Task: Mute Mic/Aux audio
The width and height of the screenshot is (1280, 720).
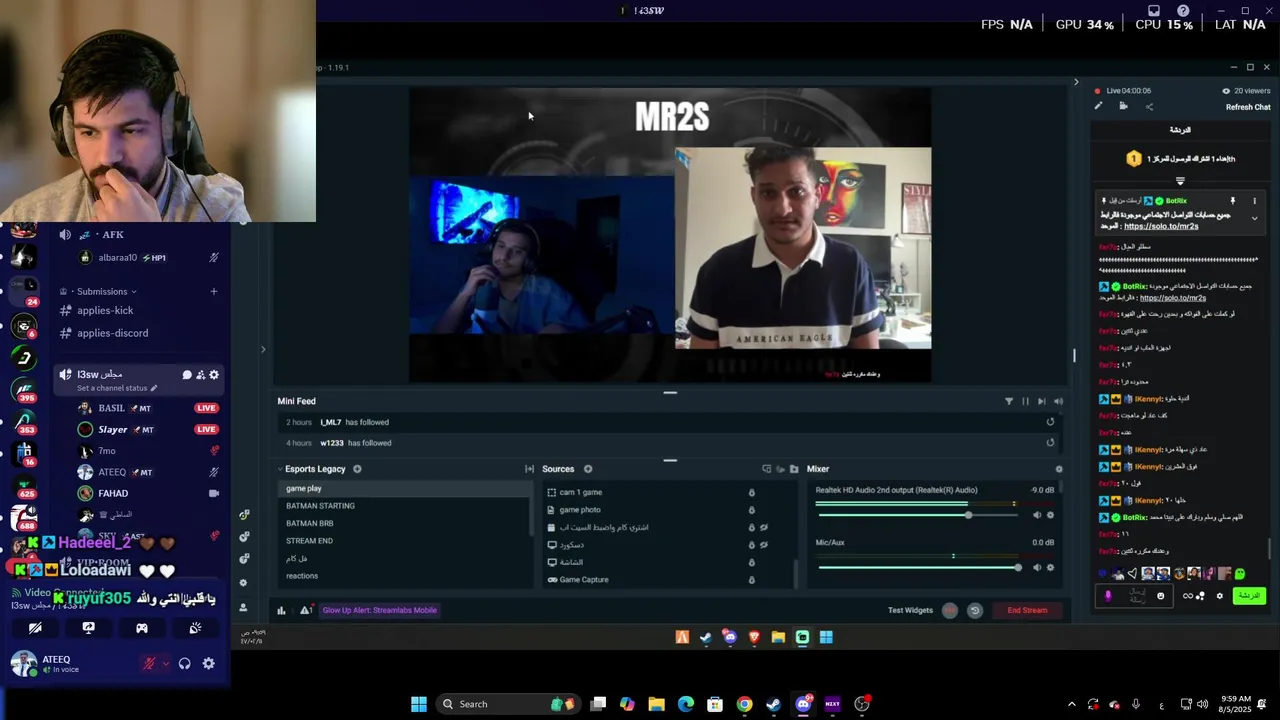Action: 1036,568
